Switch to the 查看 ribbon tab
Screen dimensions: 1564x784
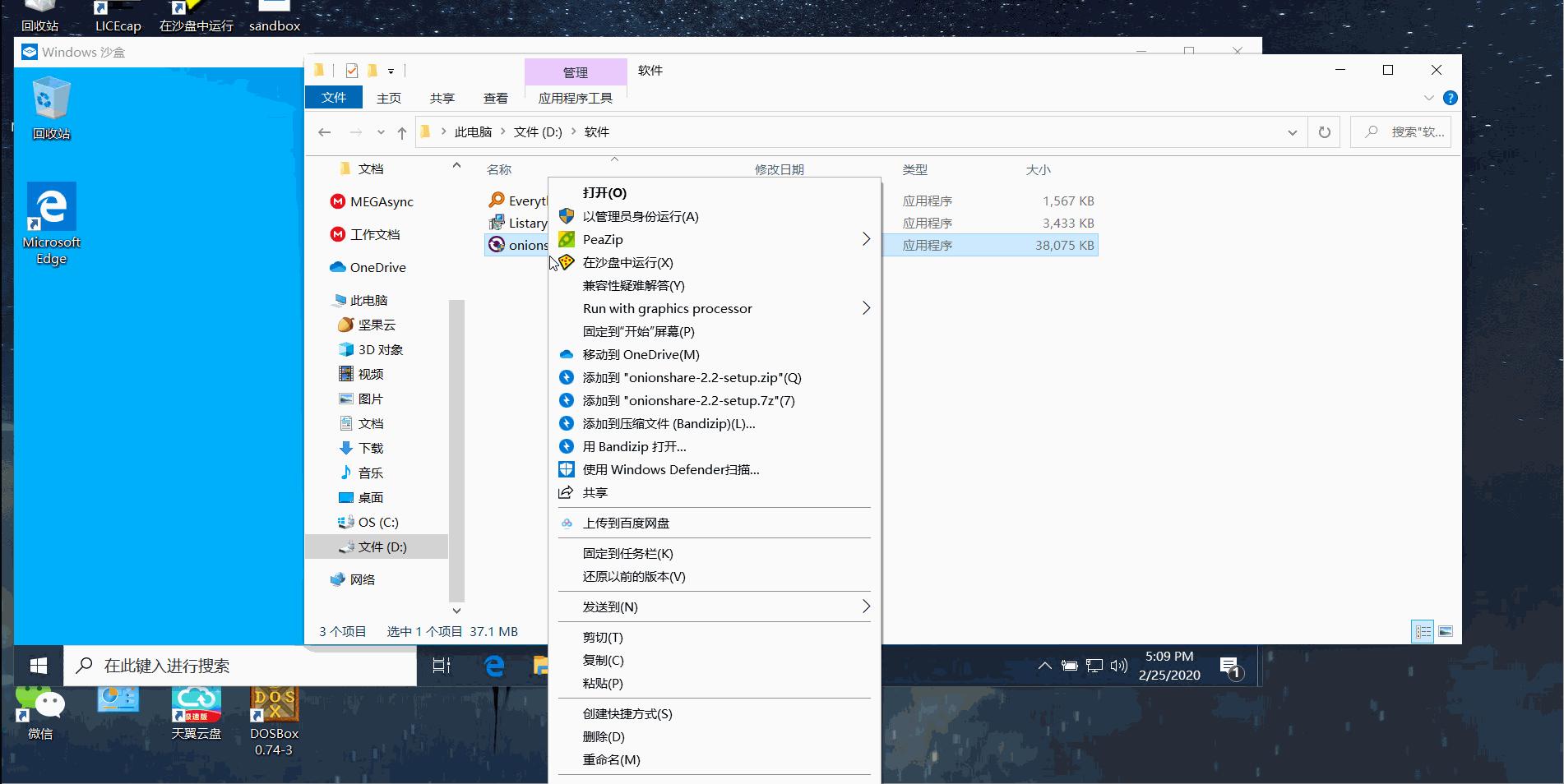495,97
